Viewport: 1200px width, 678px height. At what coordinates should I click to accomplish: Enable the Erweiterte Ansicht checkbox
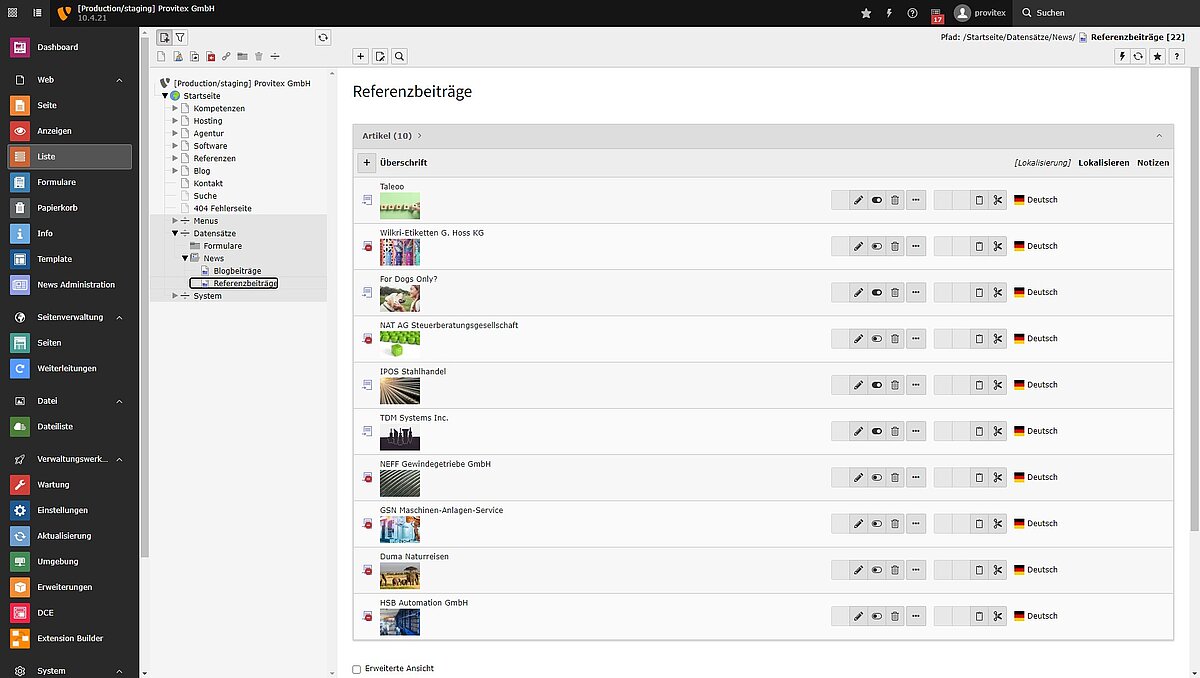point(357,669)
